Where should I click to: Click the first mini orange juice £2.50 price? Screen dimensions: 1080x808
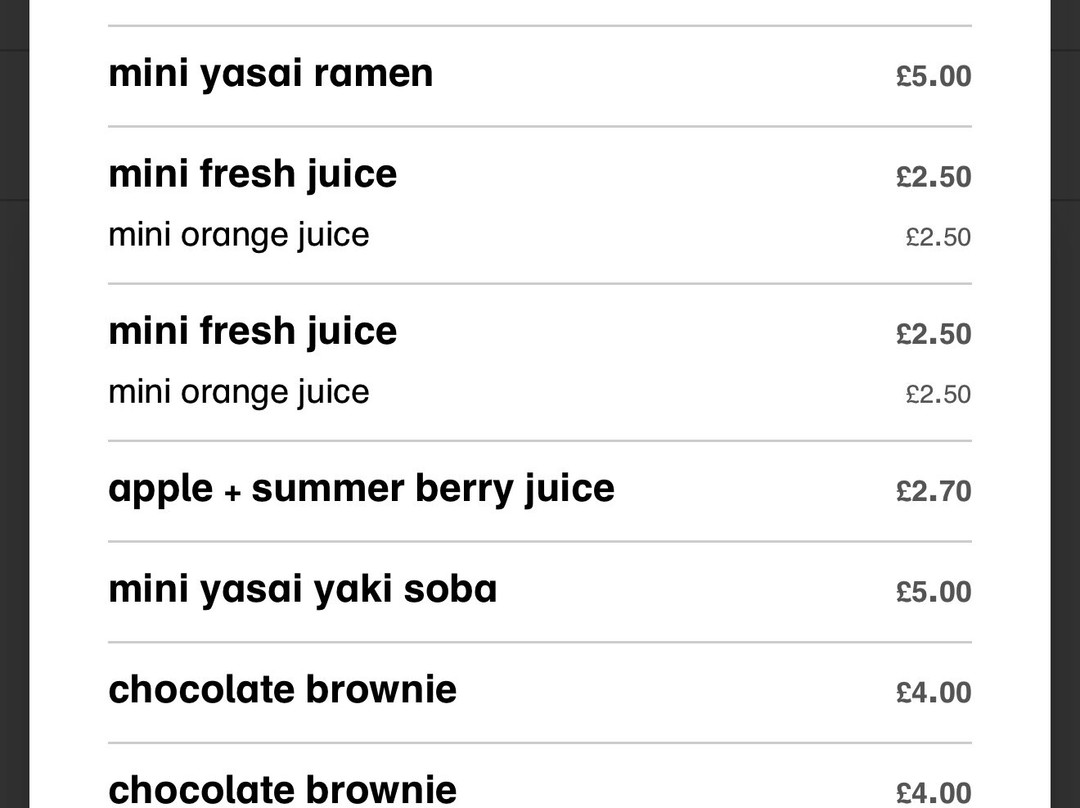pos(938,238)
